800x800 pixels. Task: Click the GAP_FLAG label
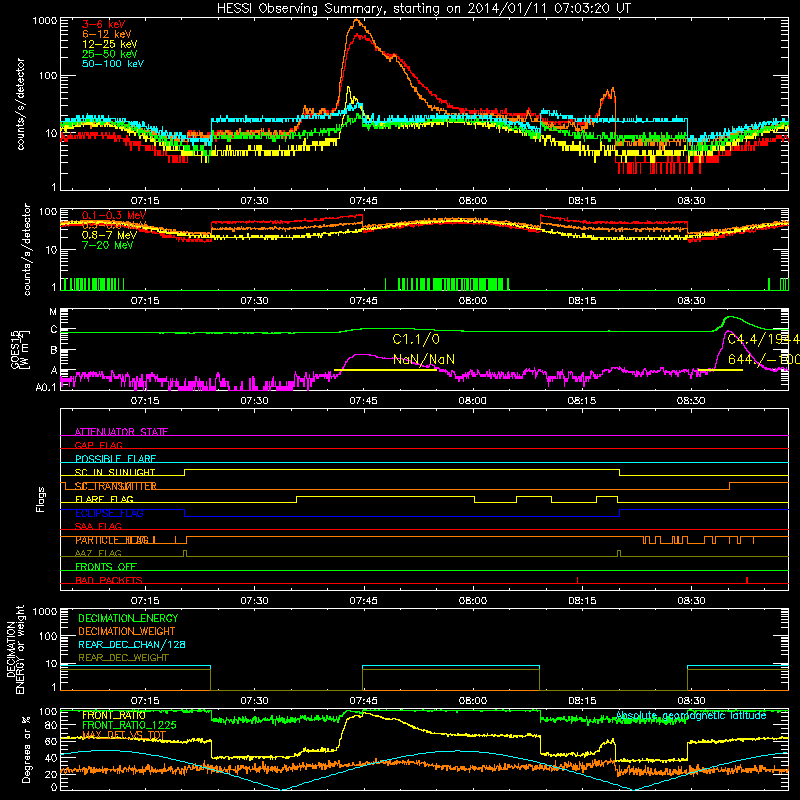[98, 445]
